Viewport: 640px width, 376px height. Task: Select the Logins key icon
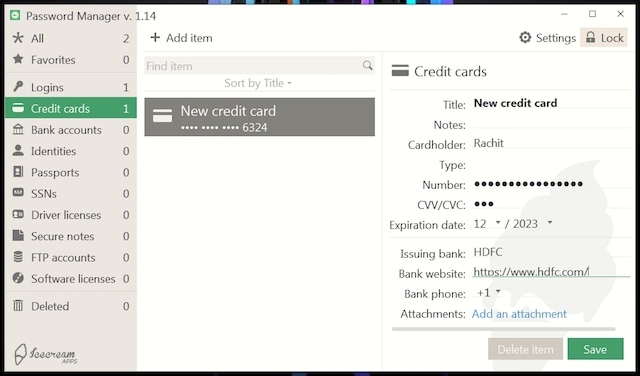point(18,87)
